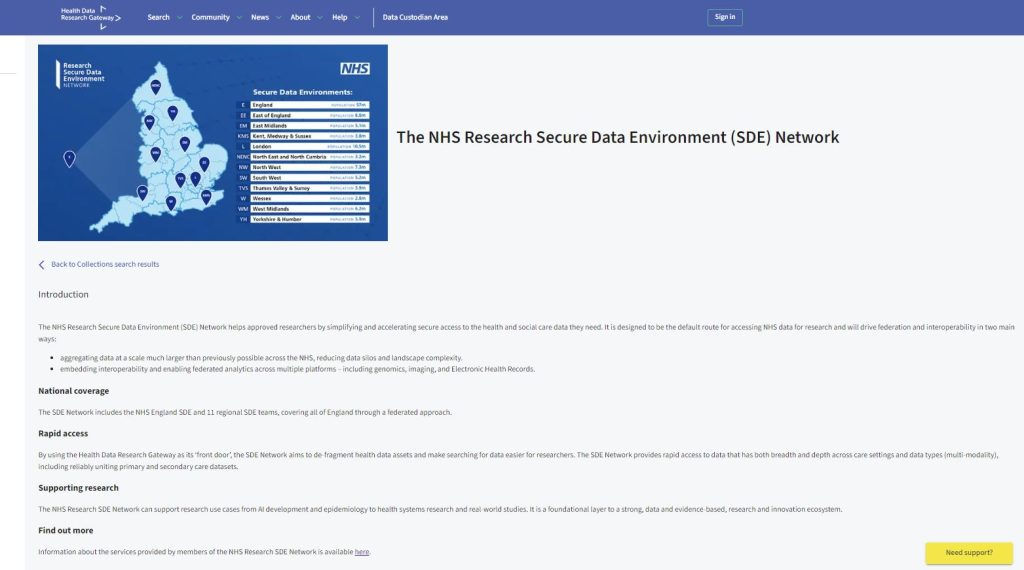The width and height of the screenshot is (1024, 570).
Task: Click the Supporting research heading
Action: point(78,488)
